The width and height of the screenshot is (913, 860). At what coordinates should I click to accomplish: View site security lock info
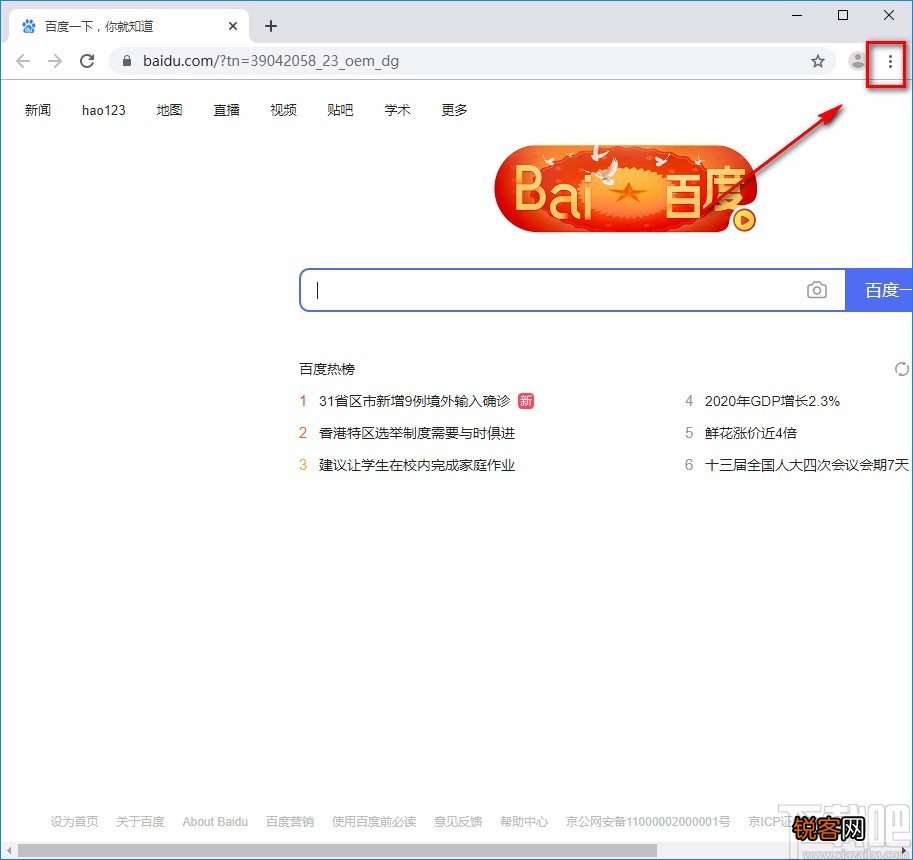click(127, 61)
